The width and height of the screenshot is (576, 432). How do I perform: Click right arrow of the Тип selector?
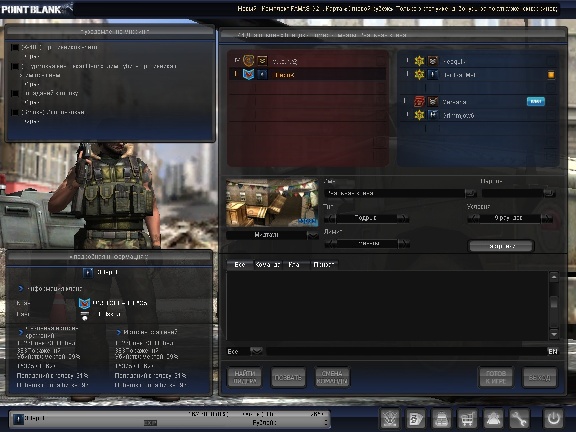(x=403, y=218)
